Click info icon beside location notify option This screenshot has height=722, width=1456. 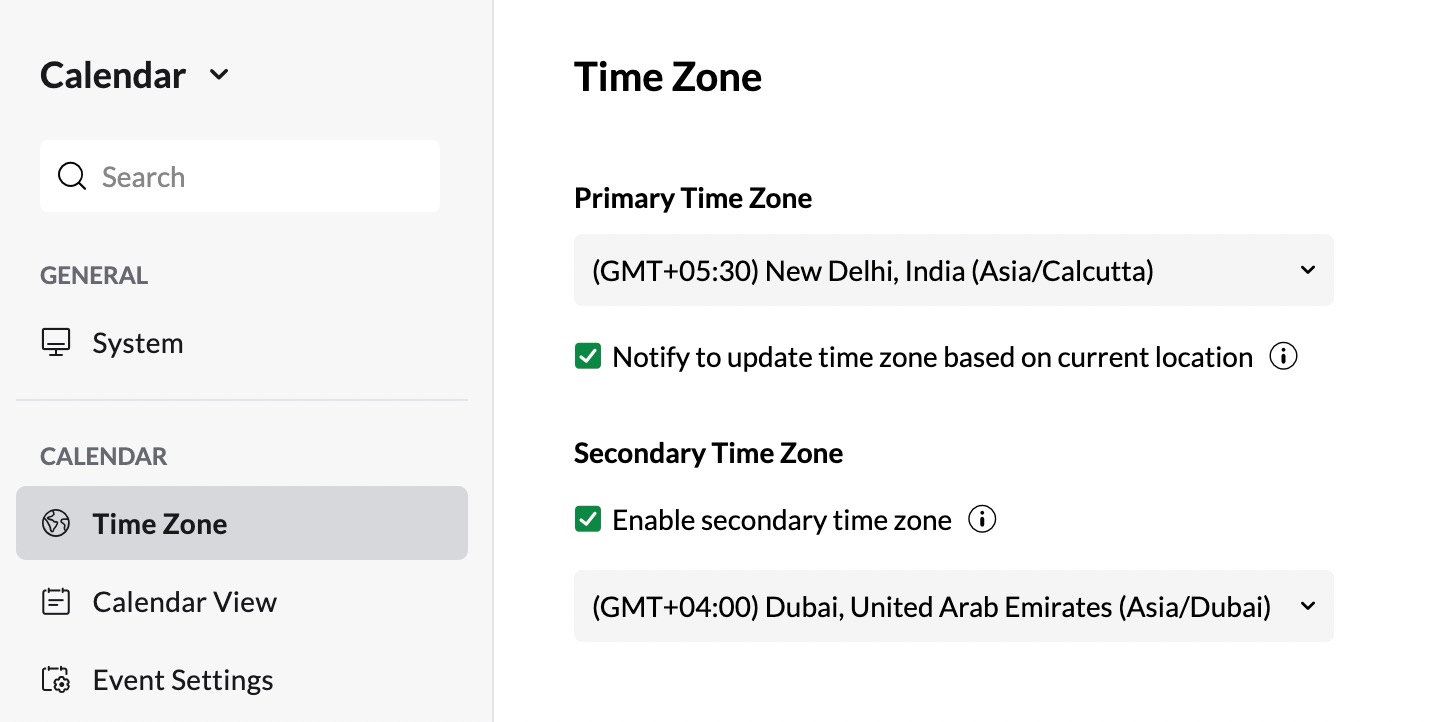click(x=1283, y=357)
